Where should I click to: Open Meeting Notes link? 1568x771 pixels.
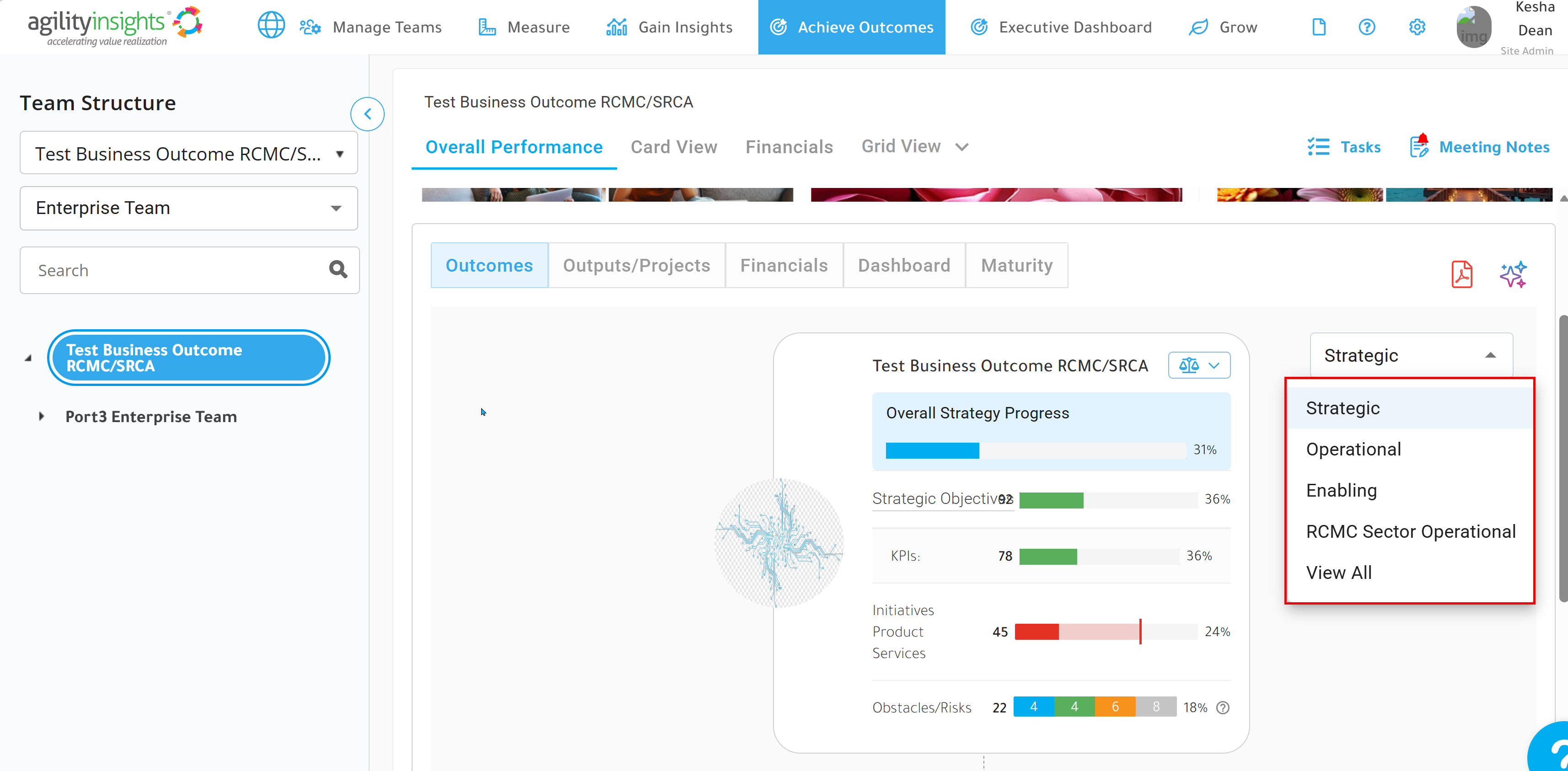[1480, 147]
